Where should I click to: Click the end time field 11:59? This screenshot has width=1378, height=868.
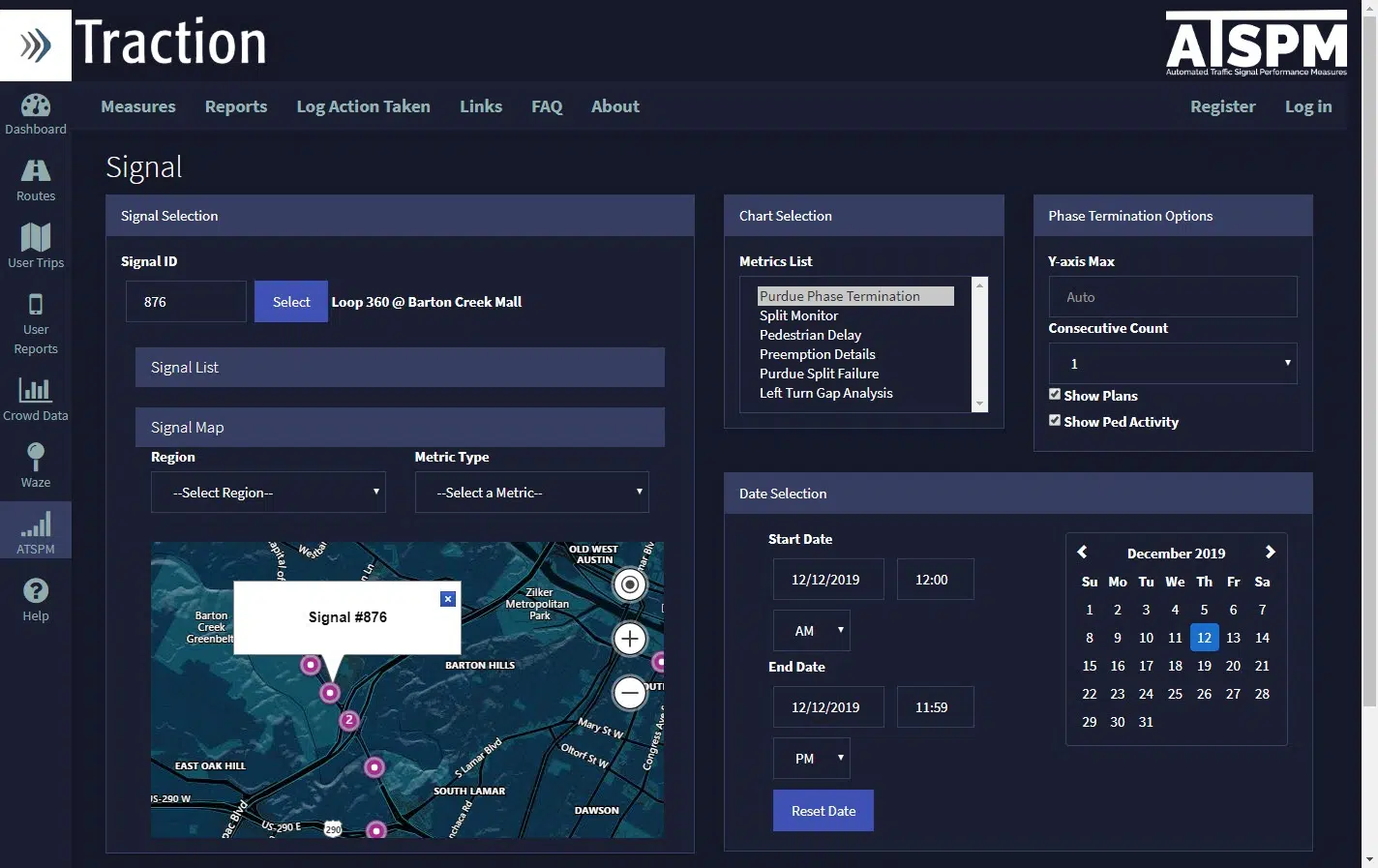(935, 707)
